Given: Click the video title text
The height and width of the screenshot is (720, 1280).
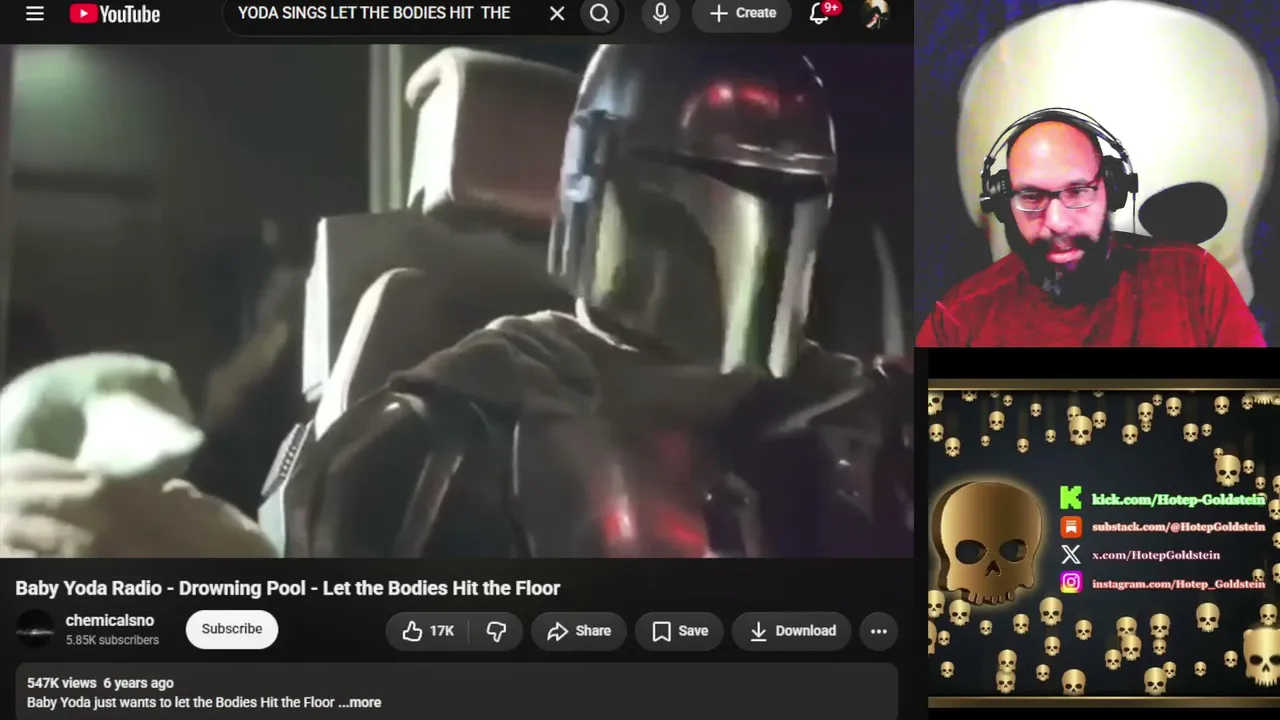Looking at the screenshot, I should coord(288,588).
